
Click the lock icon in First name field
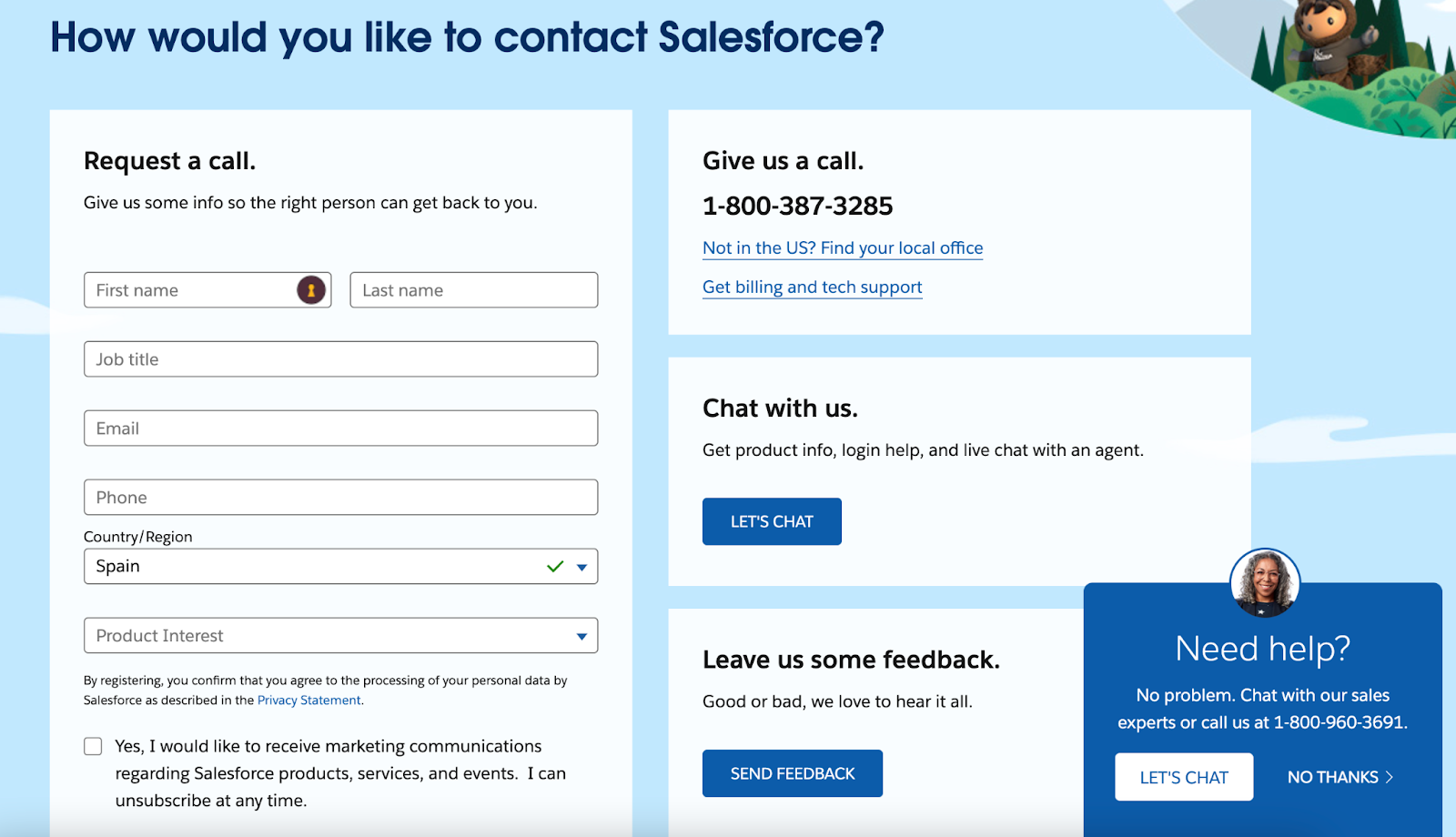[313, 289]
